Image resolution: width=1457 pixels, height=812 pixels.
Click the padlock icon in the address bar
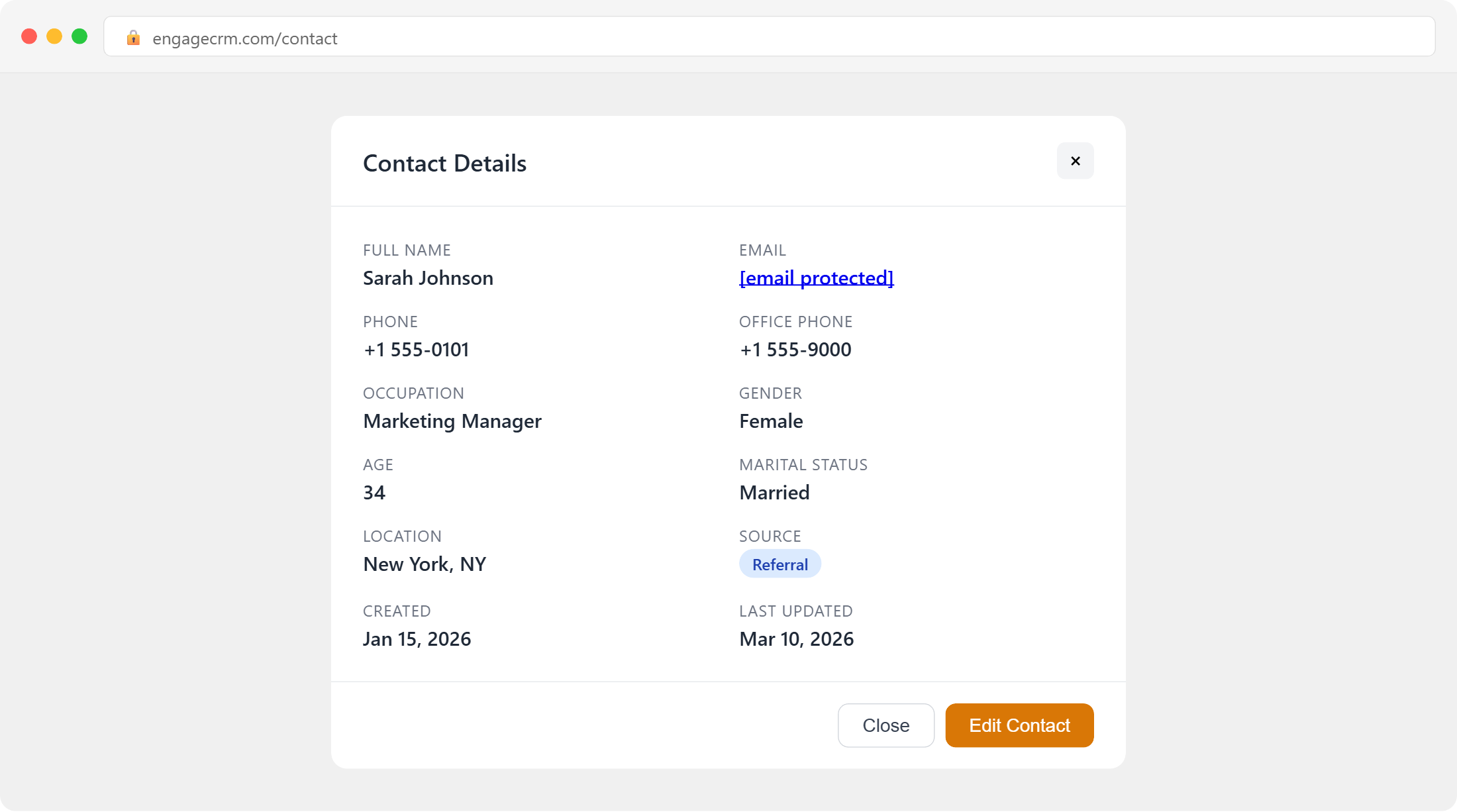click(133, 38)
